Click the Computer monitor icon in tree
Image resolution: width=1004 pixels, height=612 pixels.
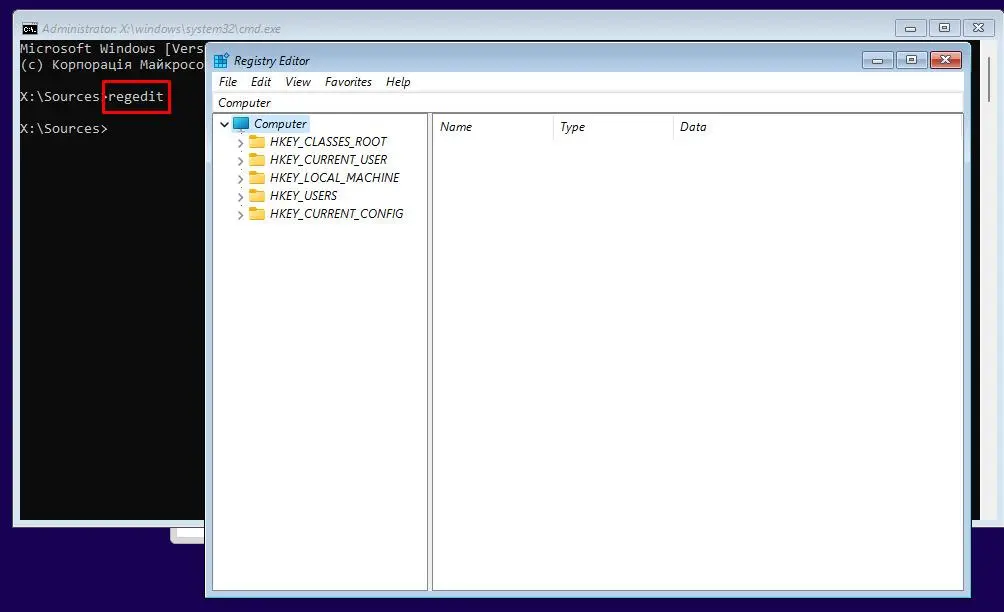click(x=241, y=124)
